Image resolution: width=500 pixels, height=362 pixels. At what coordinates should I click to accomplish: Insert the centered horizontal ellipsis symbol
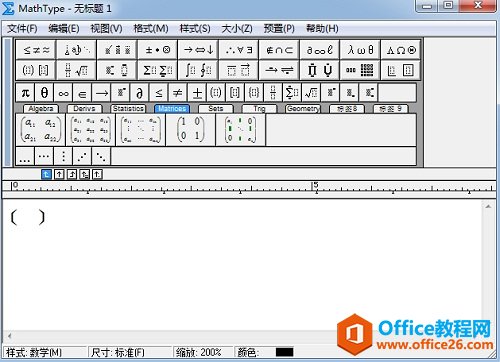point(44,156)
